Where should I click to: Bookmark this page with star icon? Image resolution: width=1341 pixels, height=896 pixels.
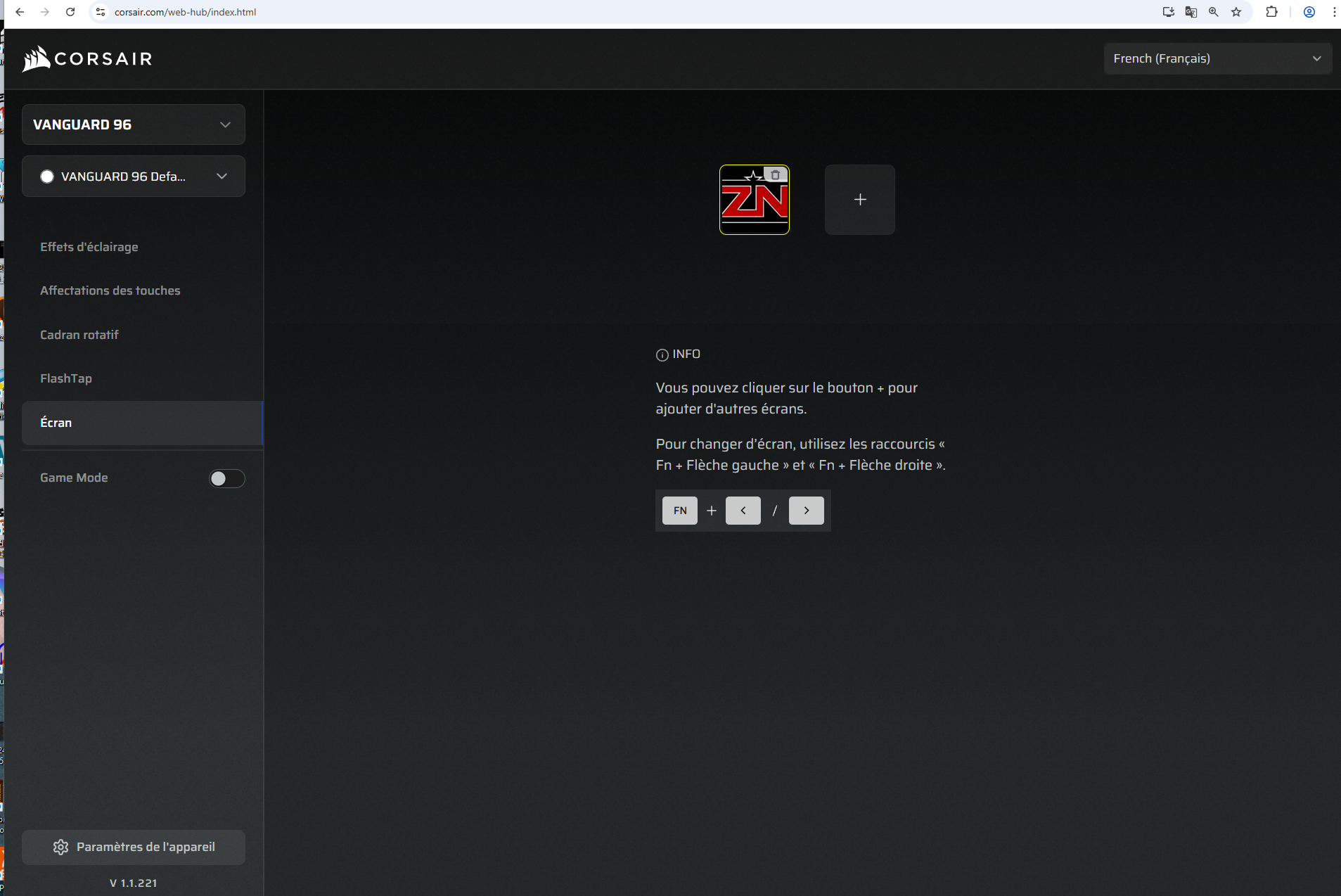[x=1236, y=12]
